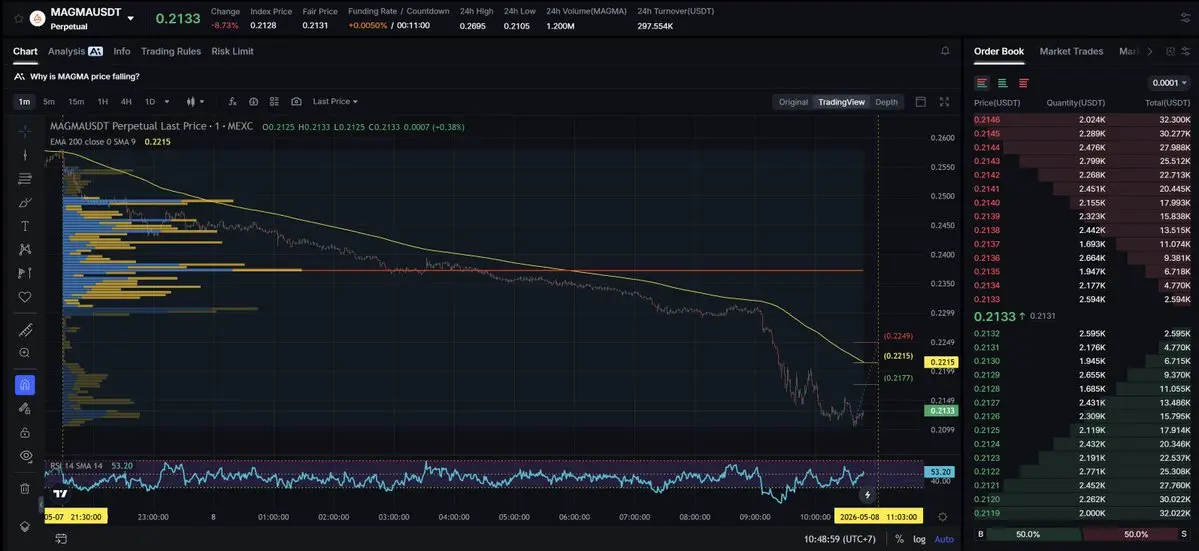1199x551 pixels.
Task: Open the Fibonacci and gann lines tool
Action: (24, 179)
